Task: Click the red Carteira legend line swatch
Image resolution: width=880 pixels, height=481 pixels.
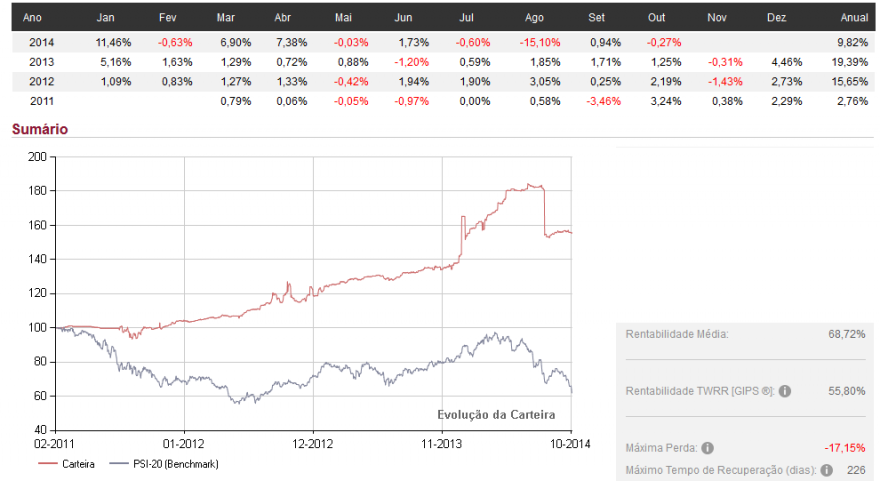Action: [48, 464]
